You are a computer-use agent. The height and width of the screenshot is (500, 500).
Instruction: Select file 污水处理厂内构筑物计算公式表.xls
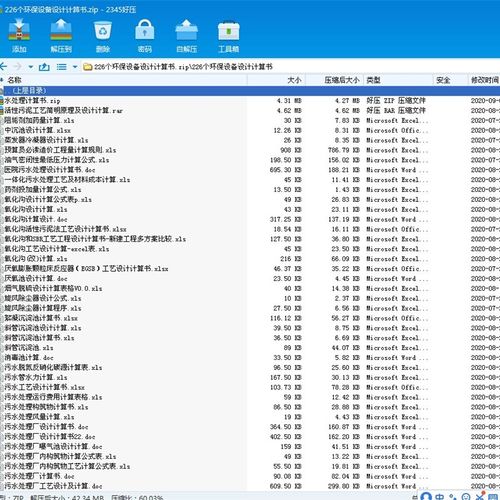60,457
